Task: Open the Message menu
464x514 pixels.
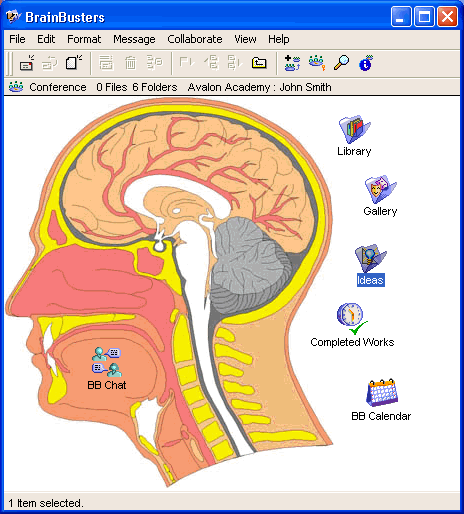Action: click(x=134, y=39)
